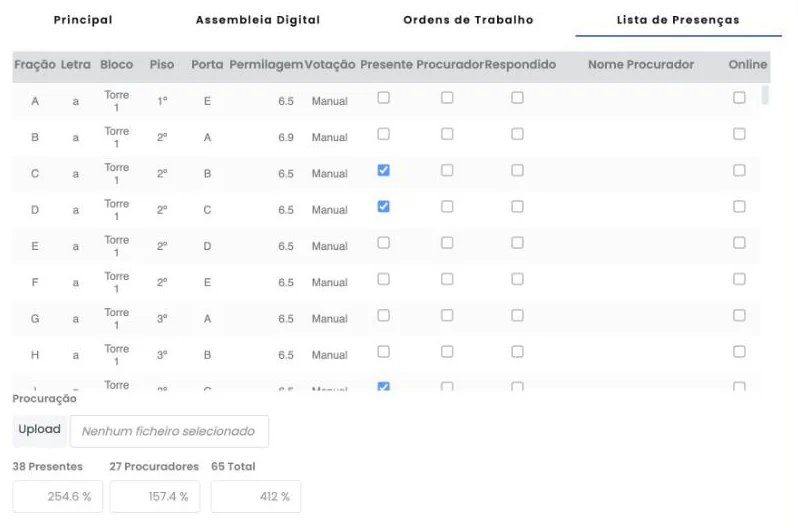This screenshot has width=798, height=528.
Task: Click the table's vertical scrollbar thumb
Action: click(765, 95)
